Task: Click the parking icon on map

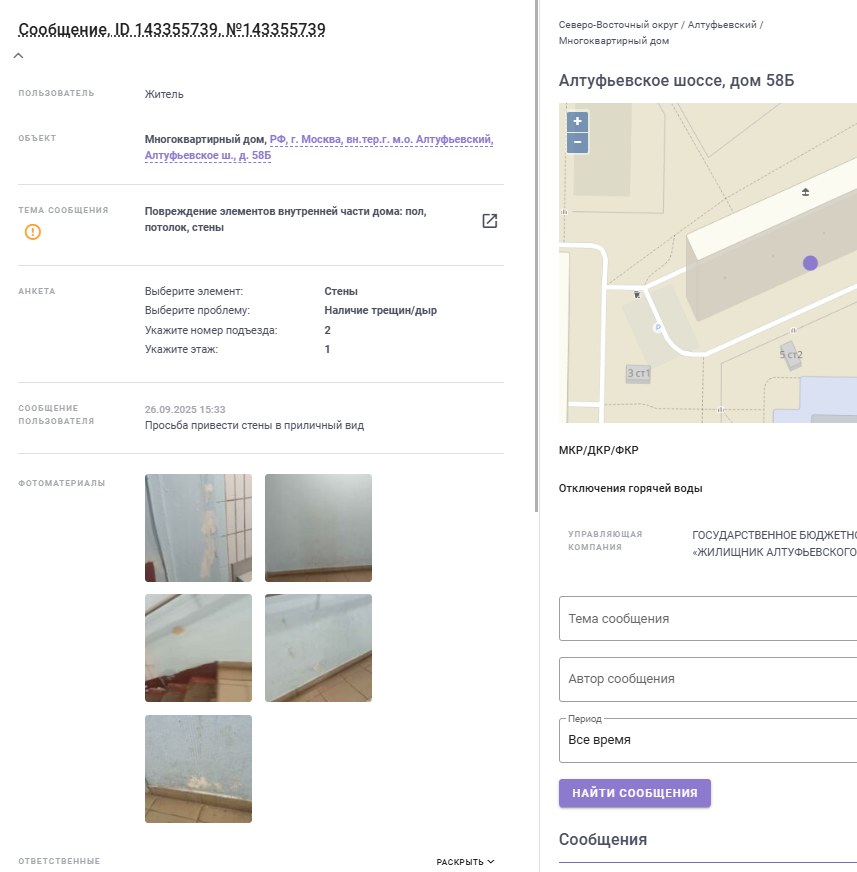Action: [x=657, y=327]
